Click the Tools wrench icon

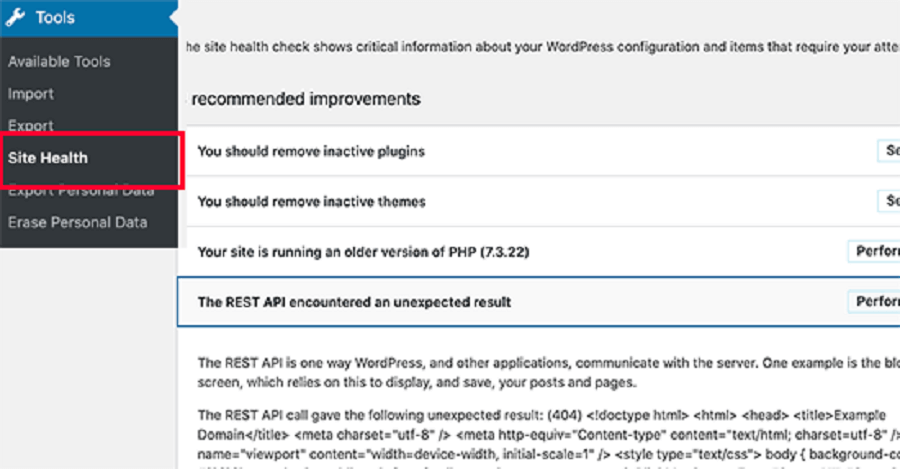tap(16, 17)
